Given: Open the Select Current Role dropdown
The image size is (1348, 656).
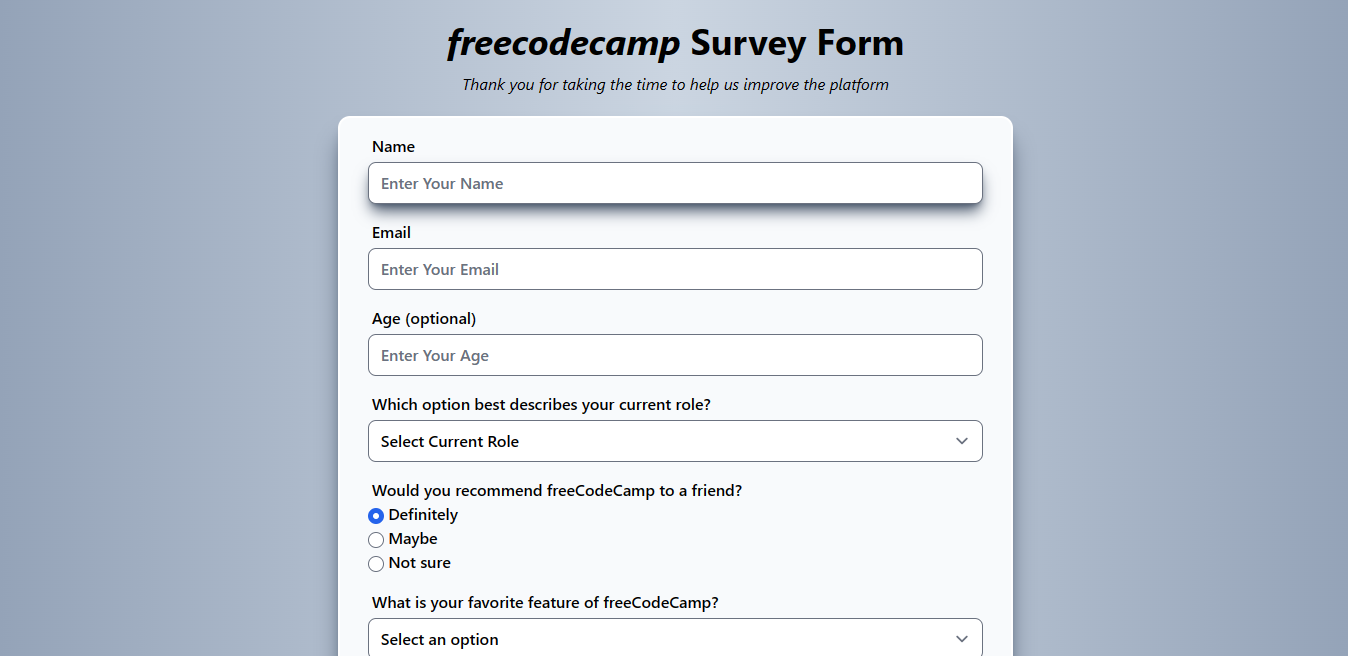Looking at the screenshot, I should (675, 441).
